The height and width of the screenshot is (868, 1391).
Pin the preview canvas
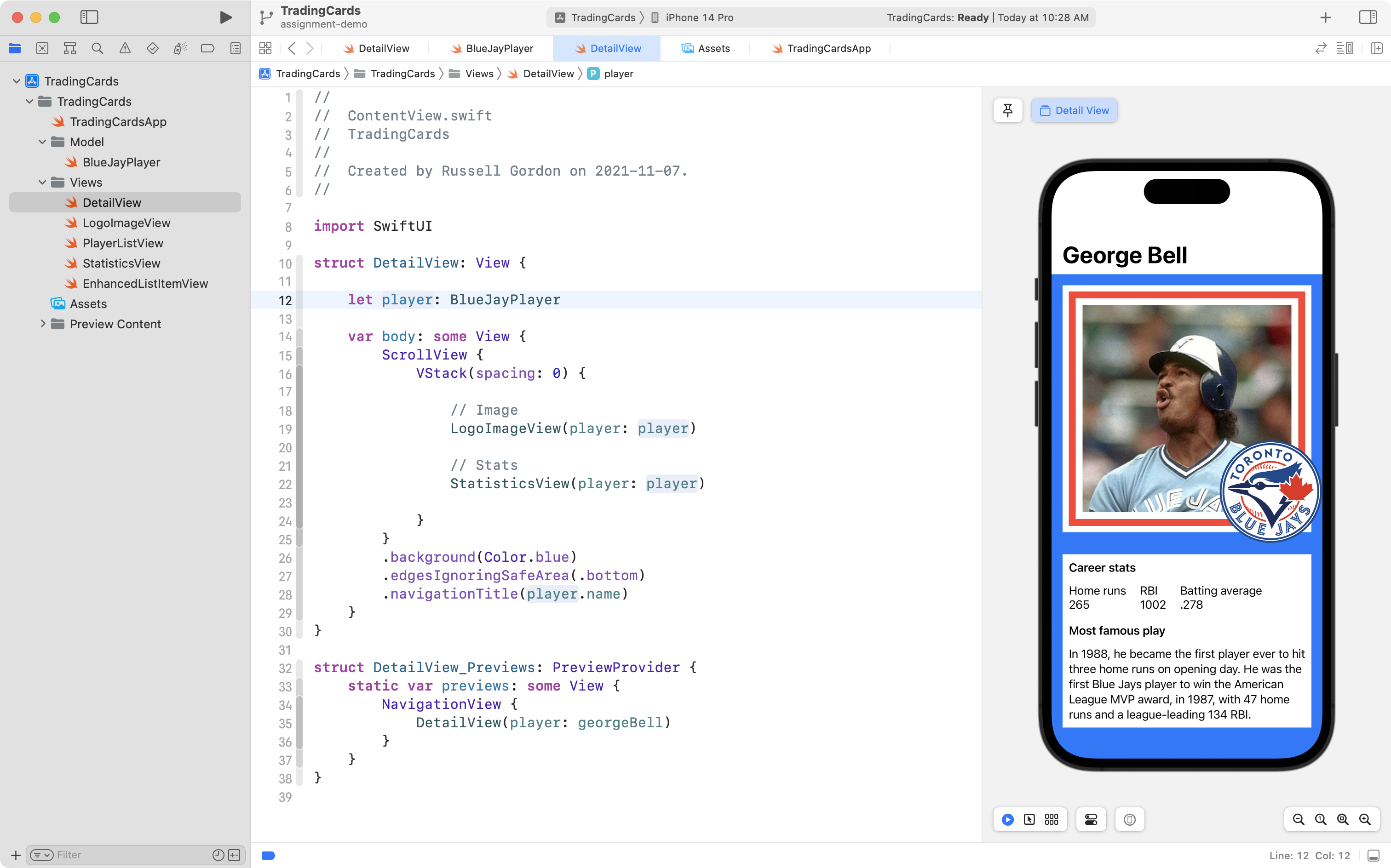[1007, 110]
